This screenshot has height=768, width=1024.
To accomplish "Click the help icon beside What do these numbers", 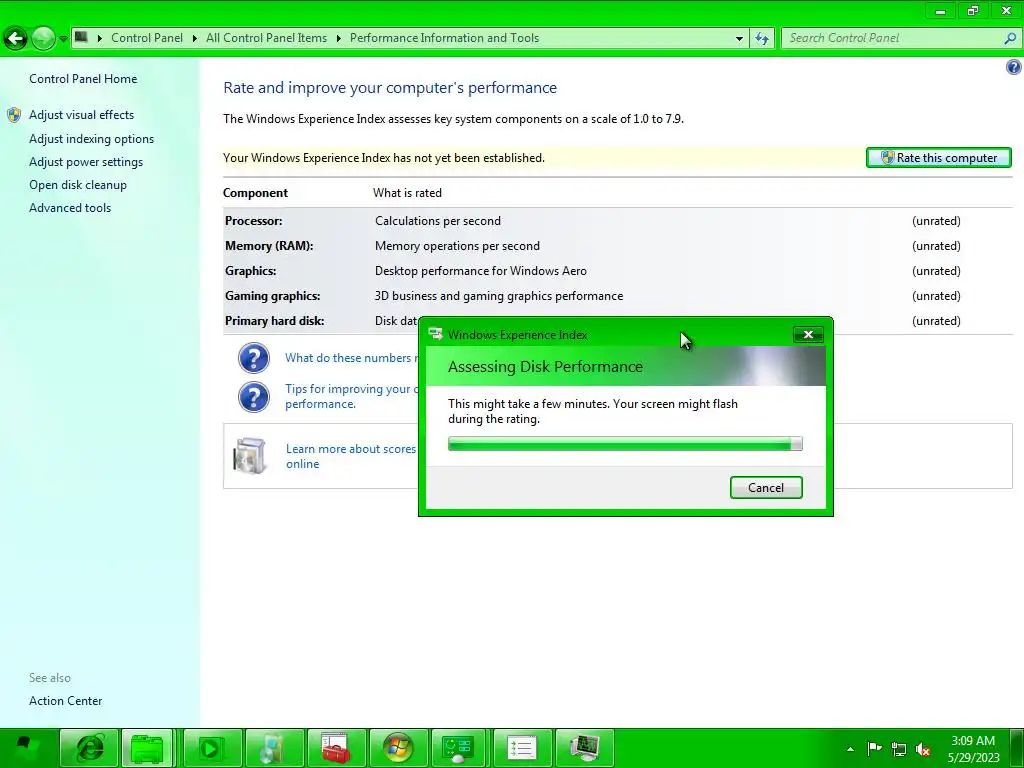I will click(x=254, y=358).
